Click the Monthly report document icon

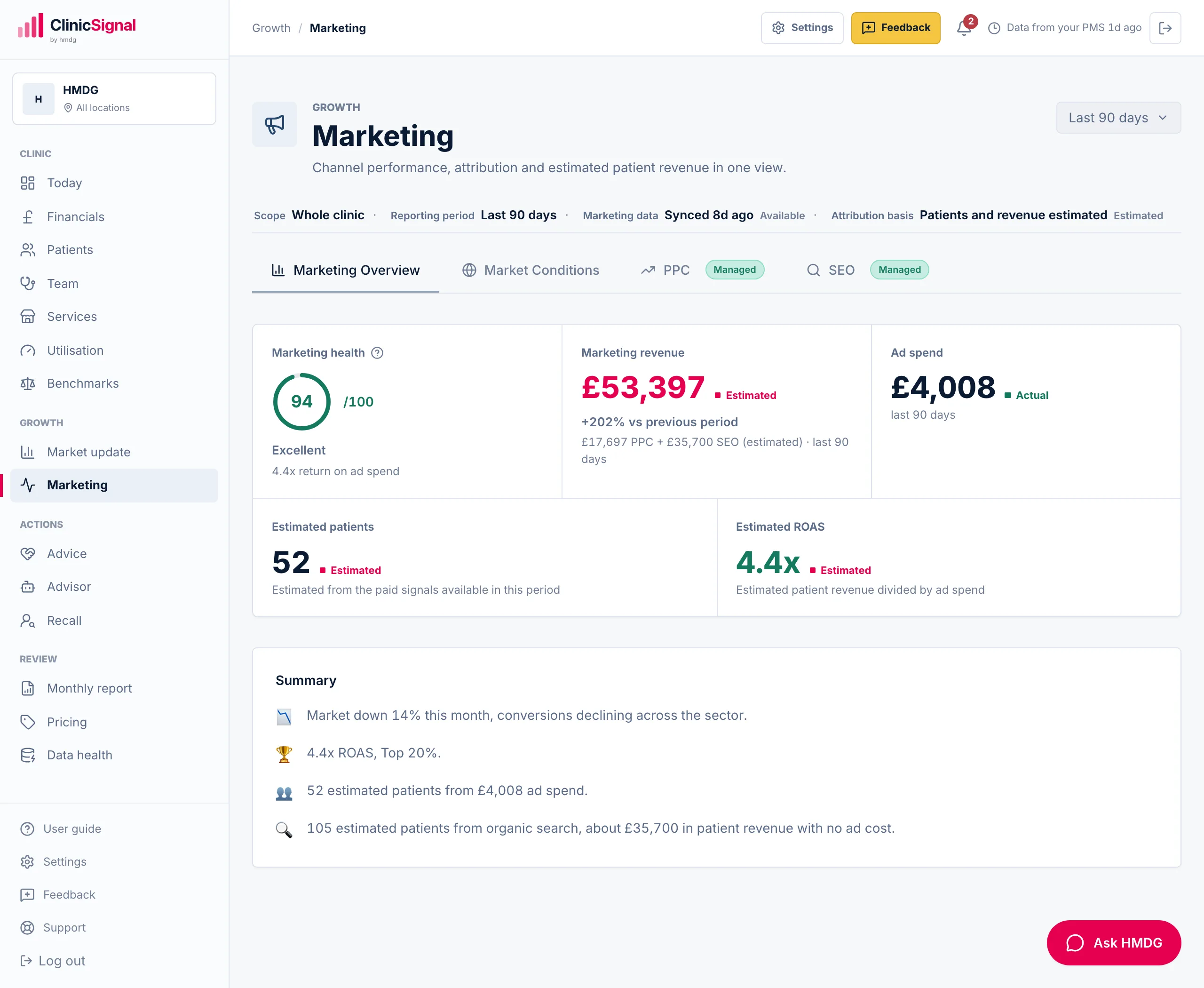click(28, 689)
